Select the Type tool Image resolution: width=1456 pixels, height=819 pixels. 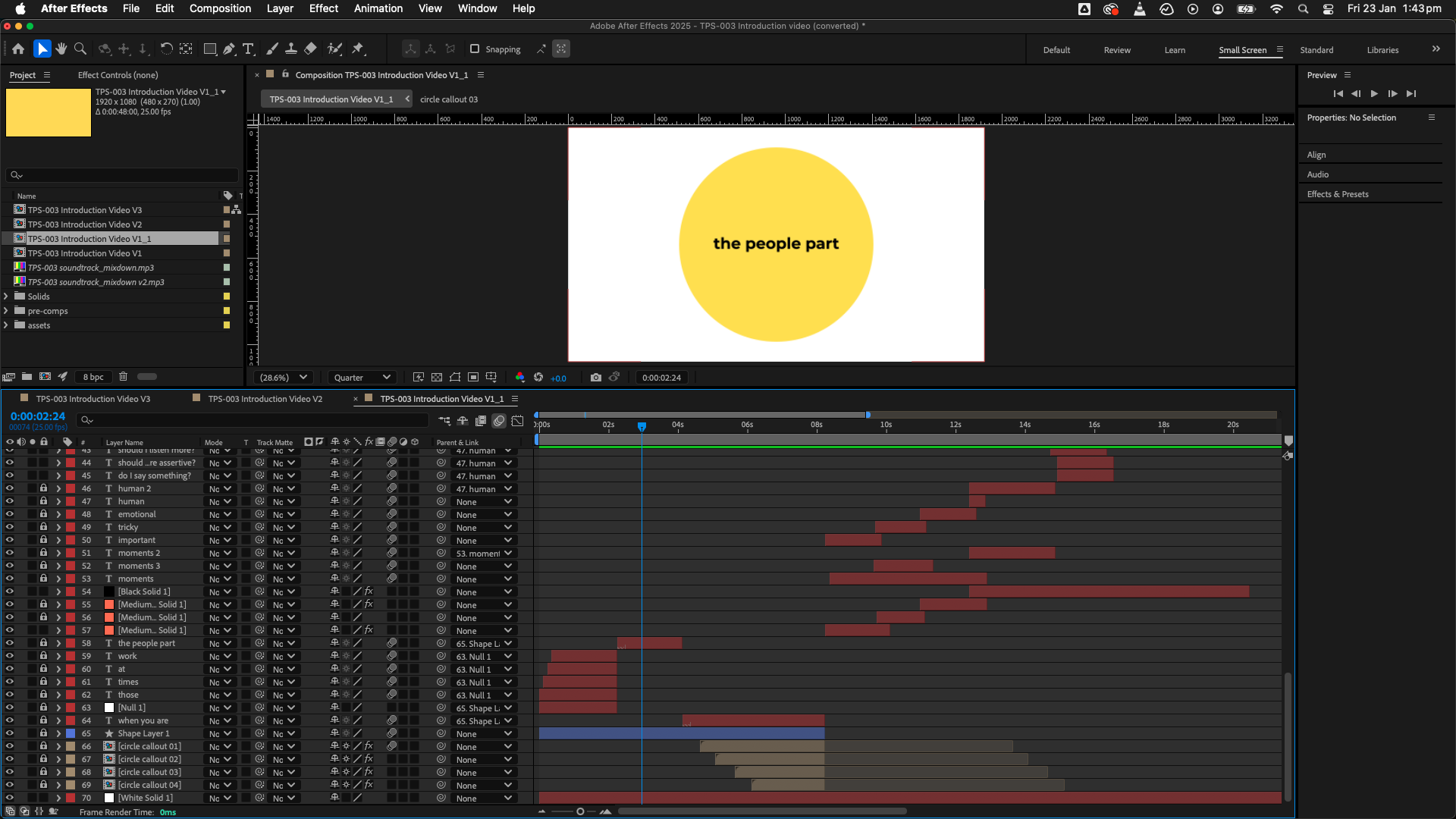[248, 49]
